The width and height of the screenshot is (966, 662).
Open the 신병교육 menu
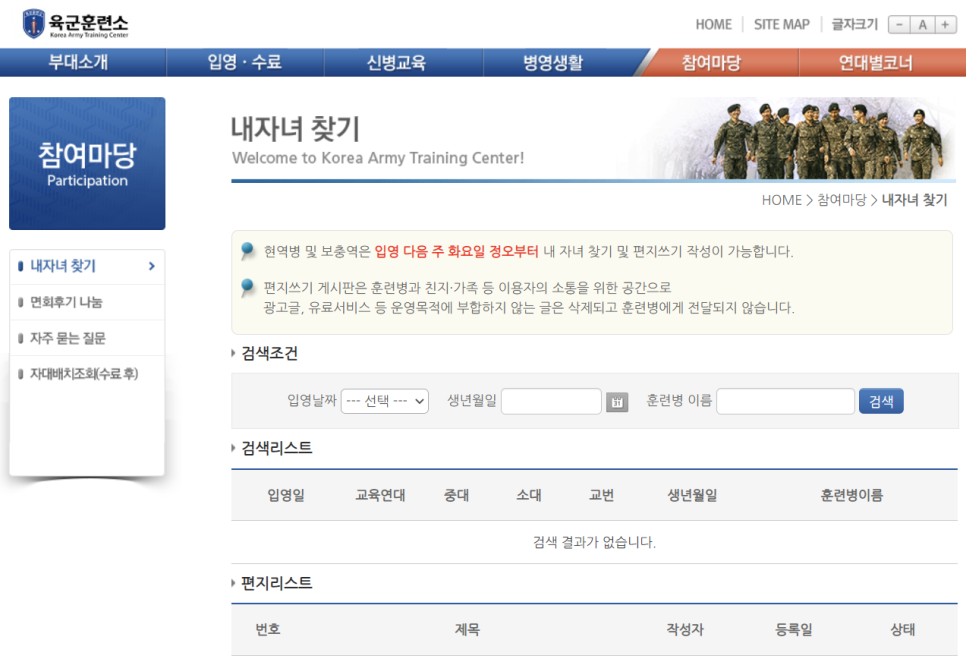point(396,62)
